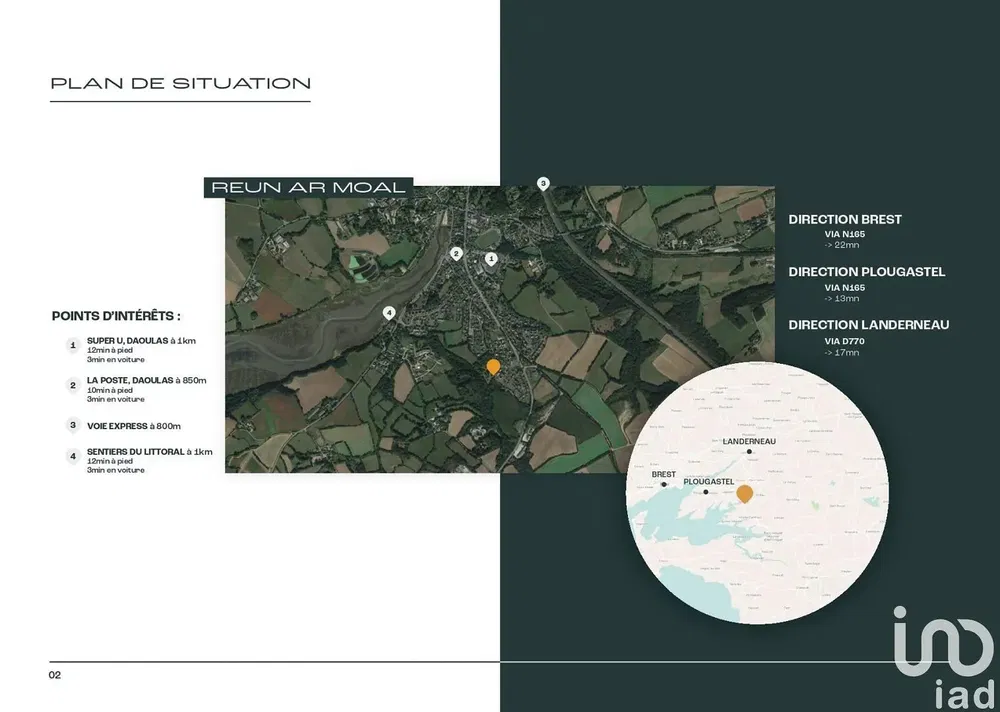Image resolution: width=1000 pixels, height=712 pixels.
Task: Select the Direction Landerneau heading
Action: (868, 325)
